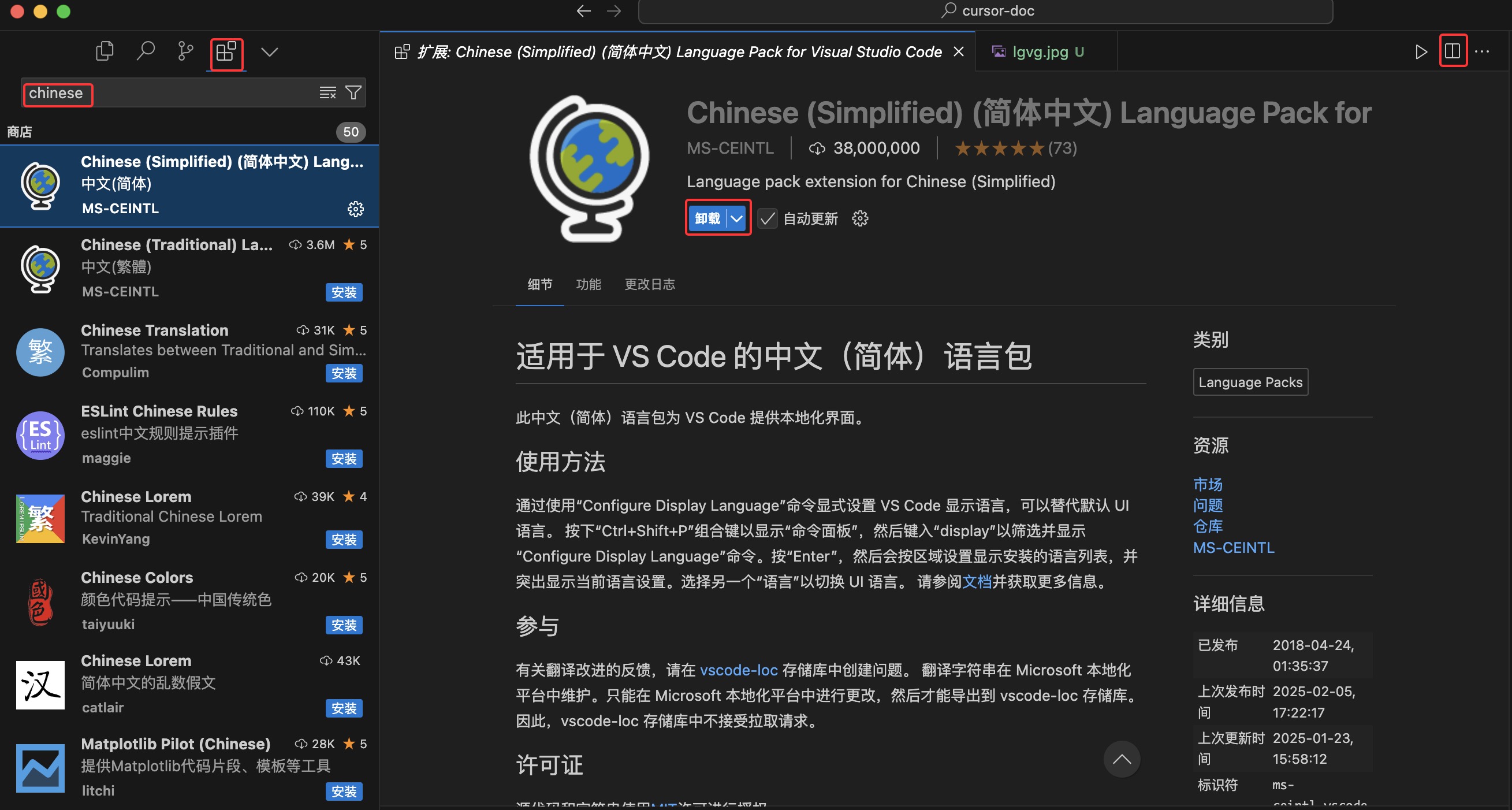This screenshot has height=810, width=1512.
Task: Open manage gear for Chinese Simplified item
Action: pyautogui.click(x=356, y=209)
